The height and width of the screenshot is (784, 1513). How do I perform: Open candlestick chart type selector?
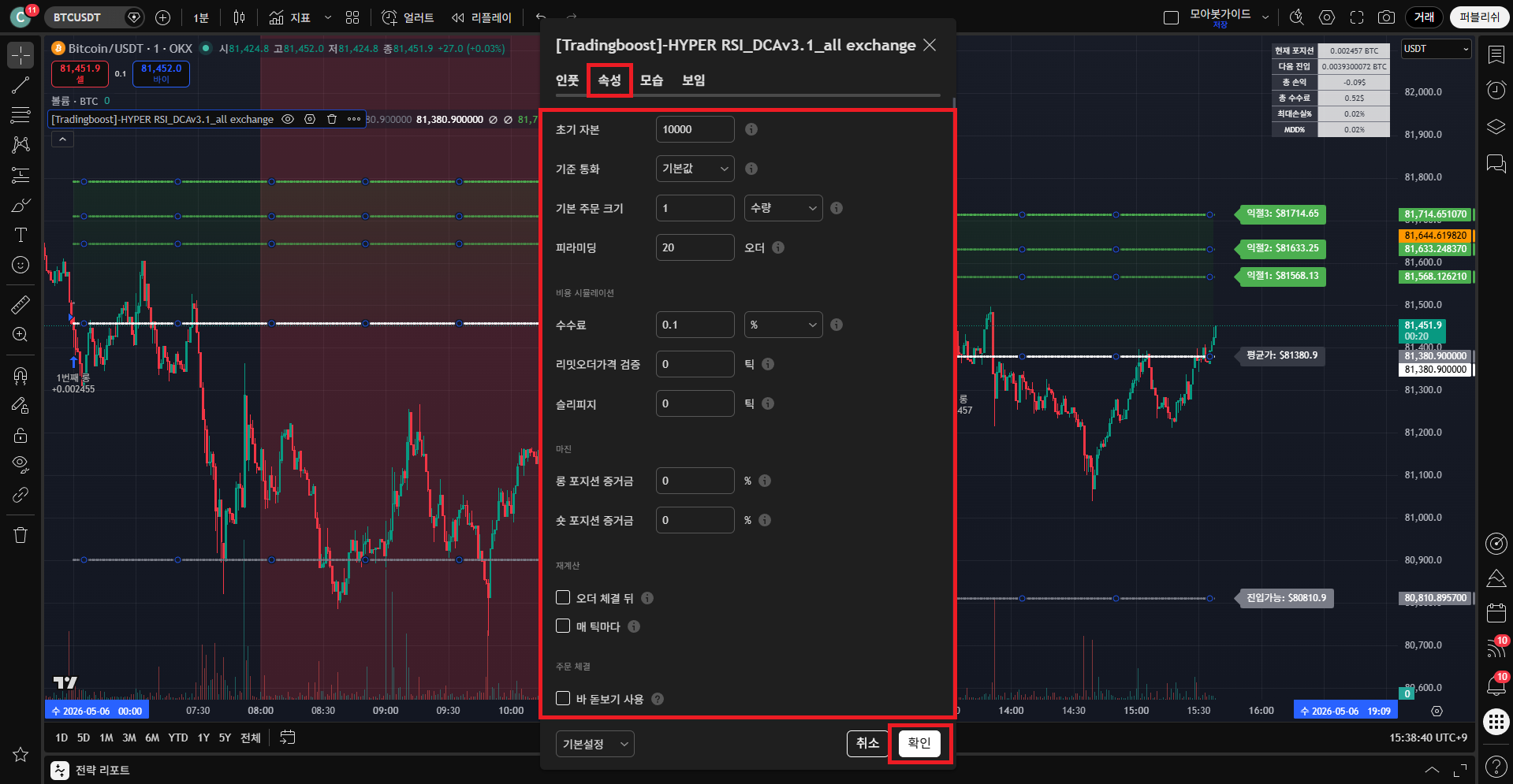click(x=240, y=17)
